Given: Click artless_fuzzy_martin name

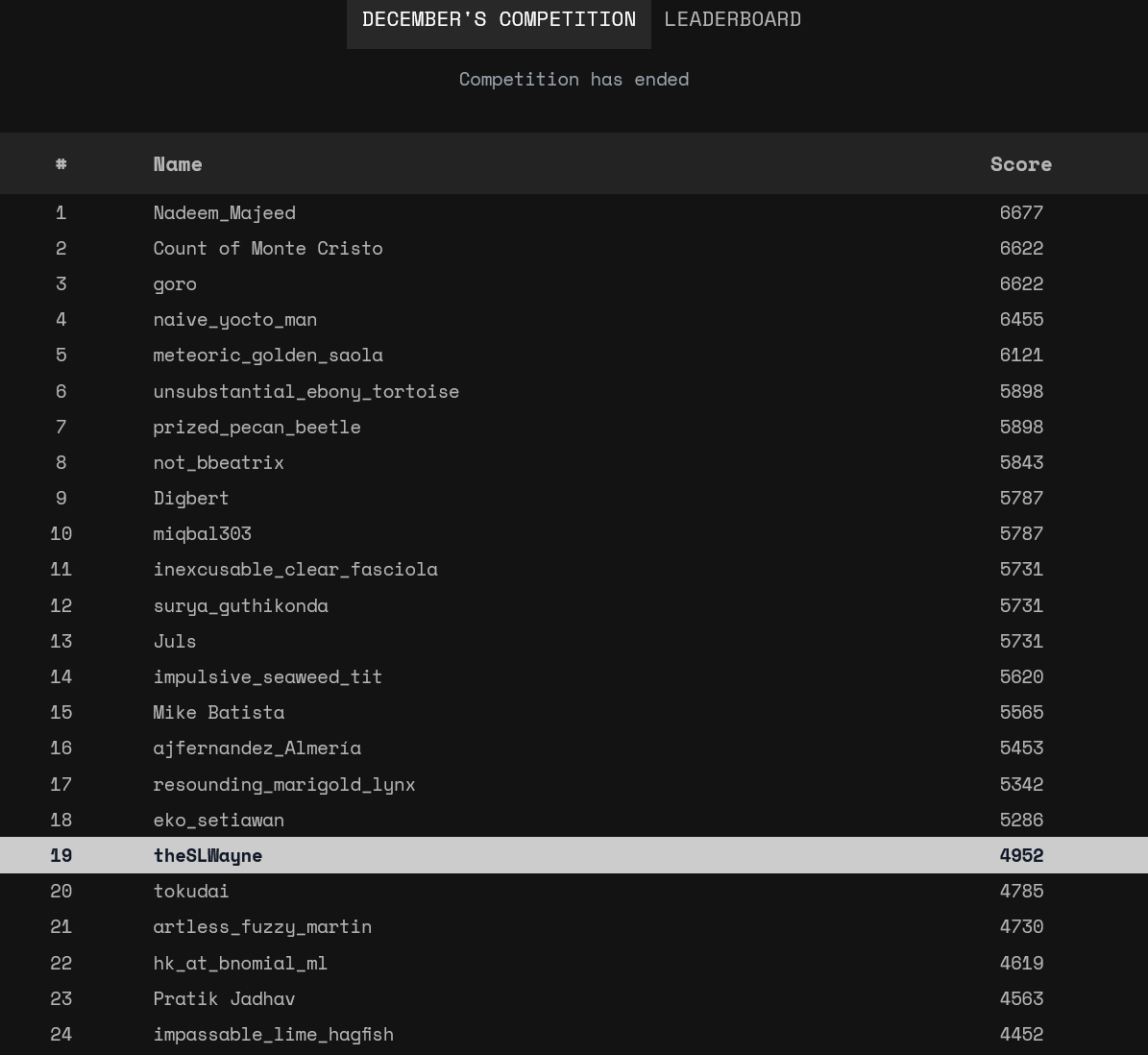Looking at the screenshot, I should click(262, 927).
